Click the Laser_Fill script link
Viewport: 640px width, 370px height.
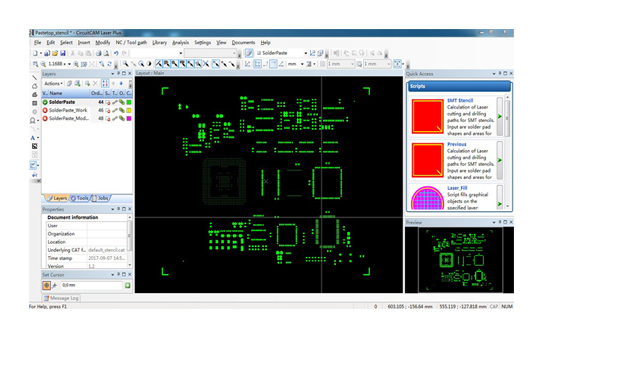coord(457,188)
